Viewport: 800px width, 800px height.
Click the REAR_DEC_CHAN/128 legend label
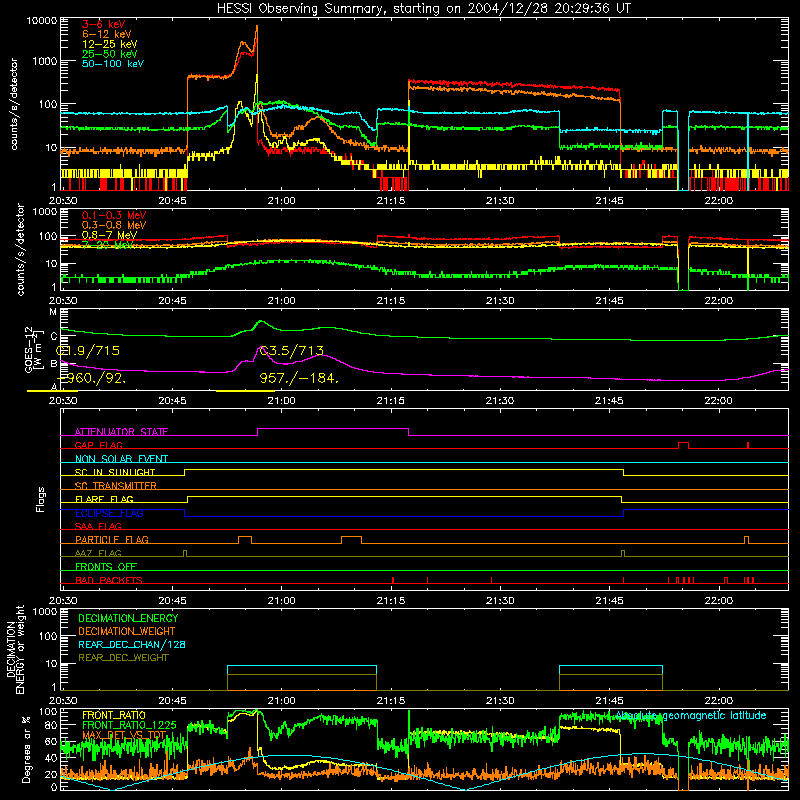click(132, 645)
